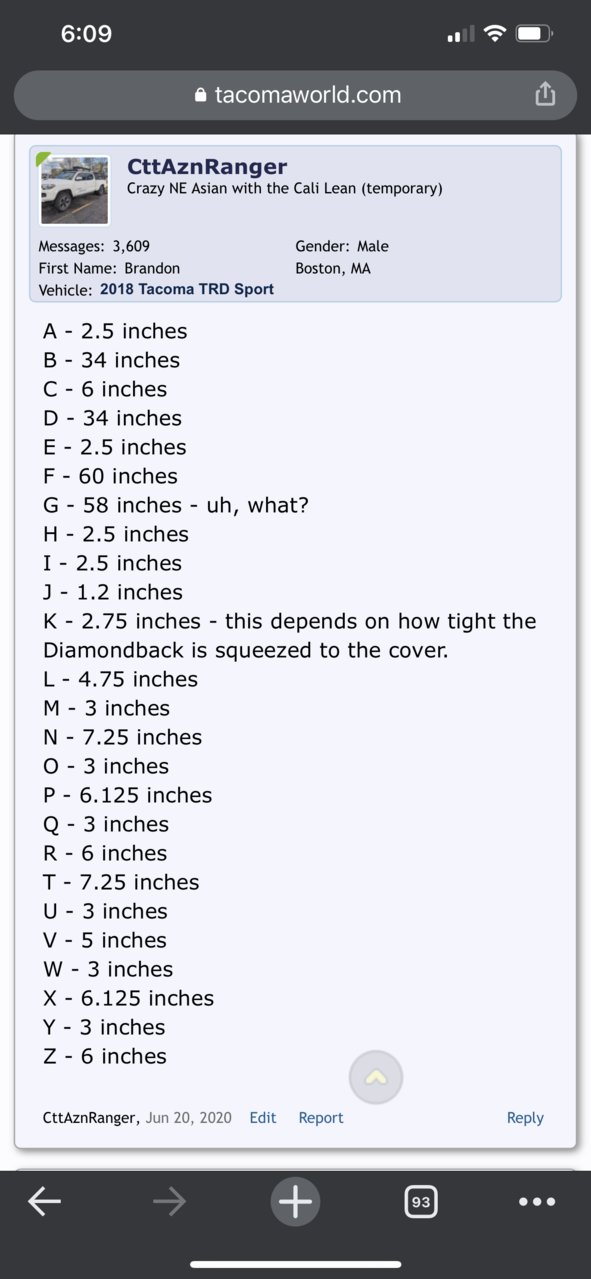Viewport: 591px width, 1279px height.
Task: Click Edit under the post
Action: point(263,1118)
